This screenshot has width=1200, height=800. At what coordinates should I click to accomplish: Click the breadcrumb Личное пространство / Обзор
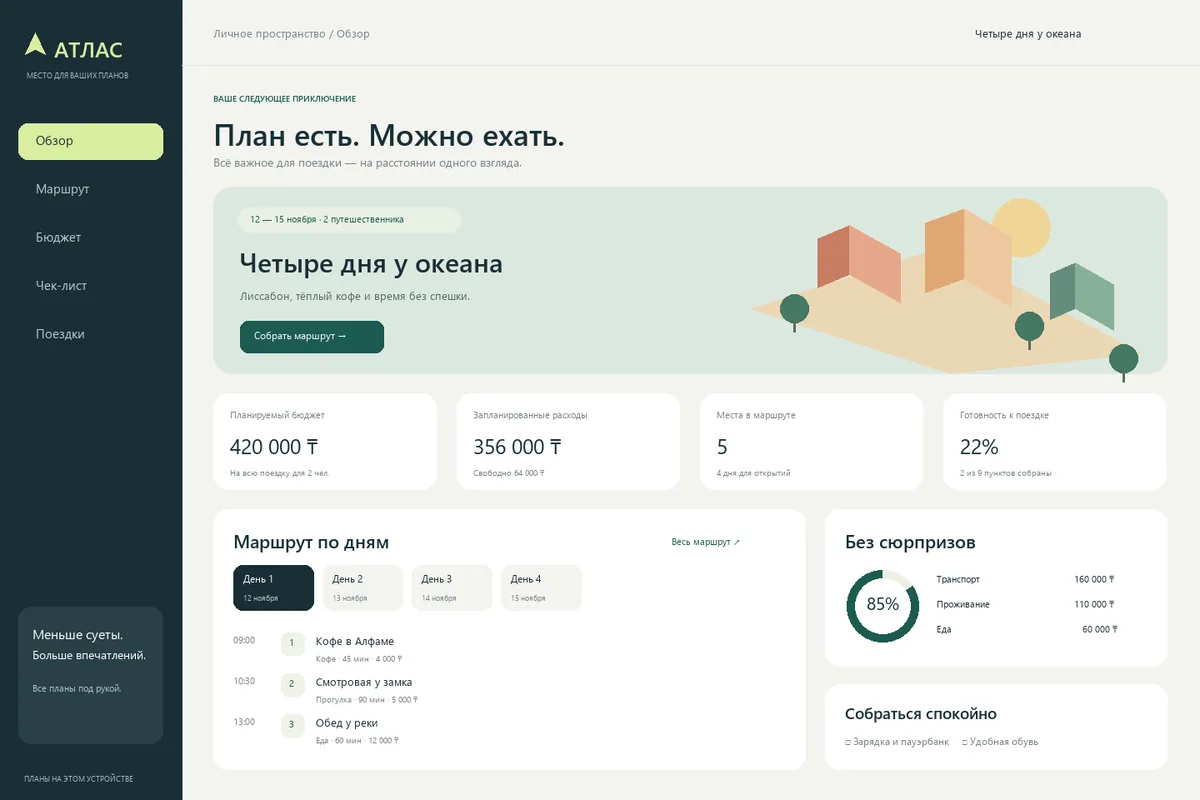coord(291,34)
